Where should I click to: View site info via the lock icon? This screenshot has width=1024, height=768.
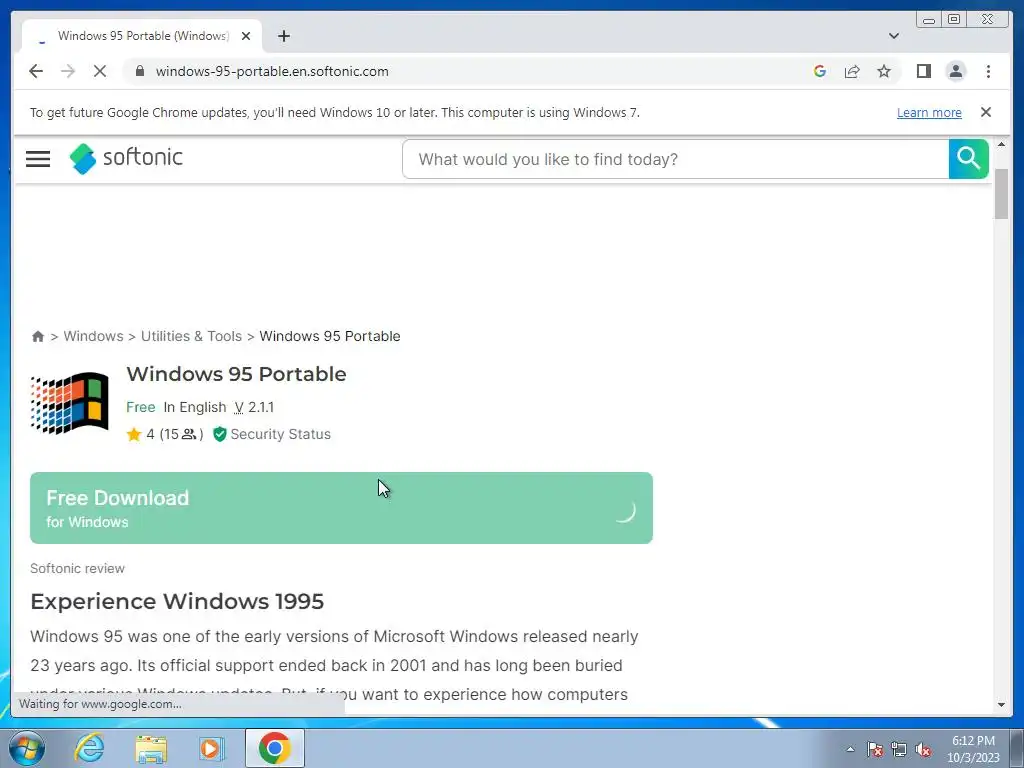139,71
